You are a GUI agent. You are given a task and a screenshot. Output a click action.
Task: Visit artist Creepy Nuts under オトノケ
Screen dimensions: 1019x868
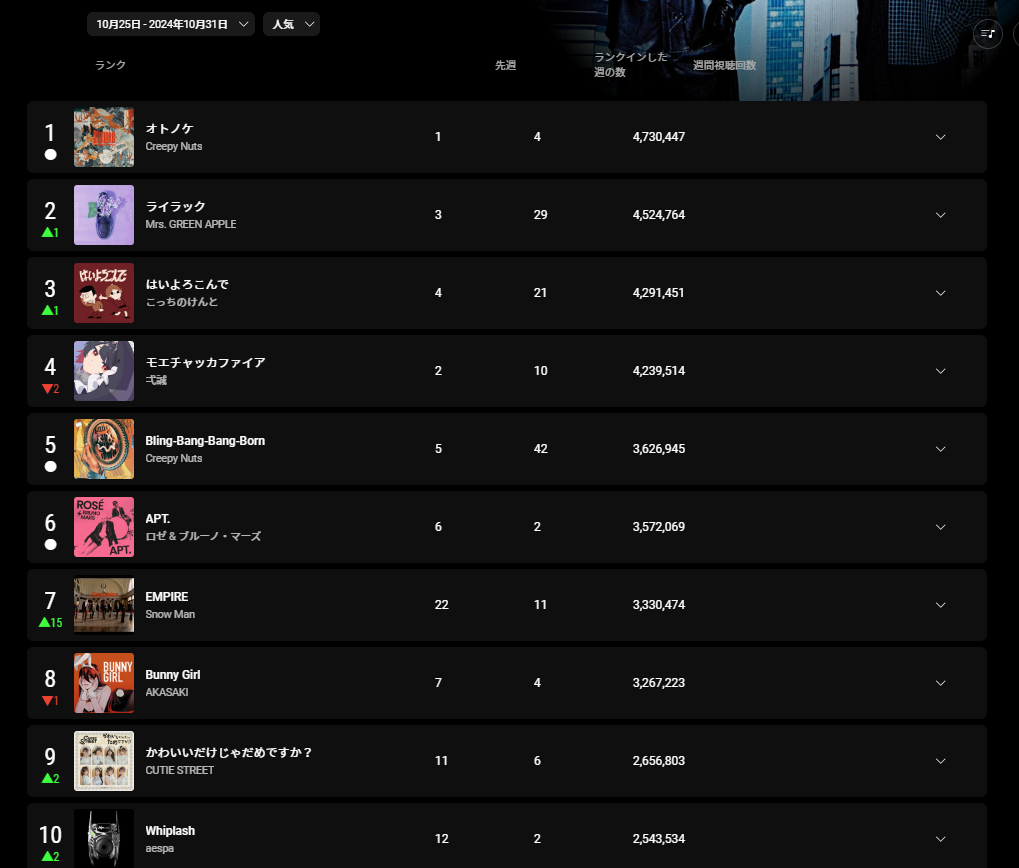click(x=174, y=146)
